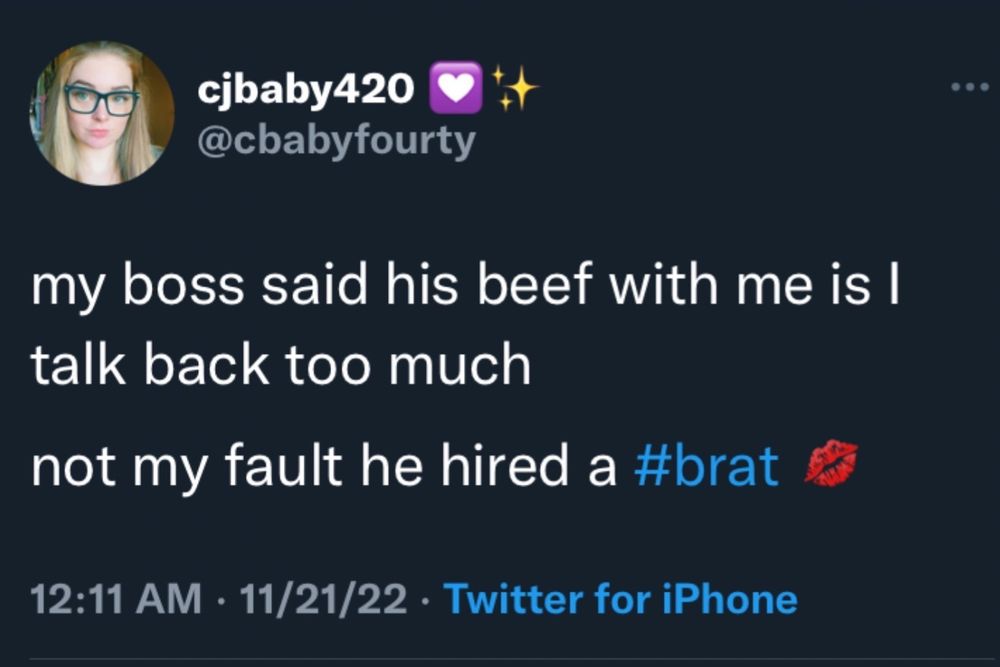Click the 11/21/22 date
Image resolution: width=1000 pixels, height=667 pixels.
click(x=323, y=599)
